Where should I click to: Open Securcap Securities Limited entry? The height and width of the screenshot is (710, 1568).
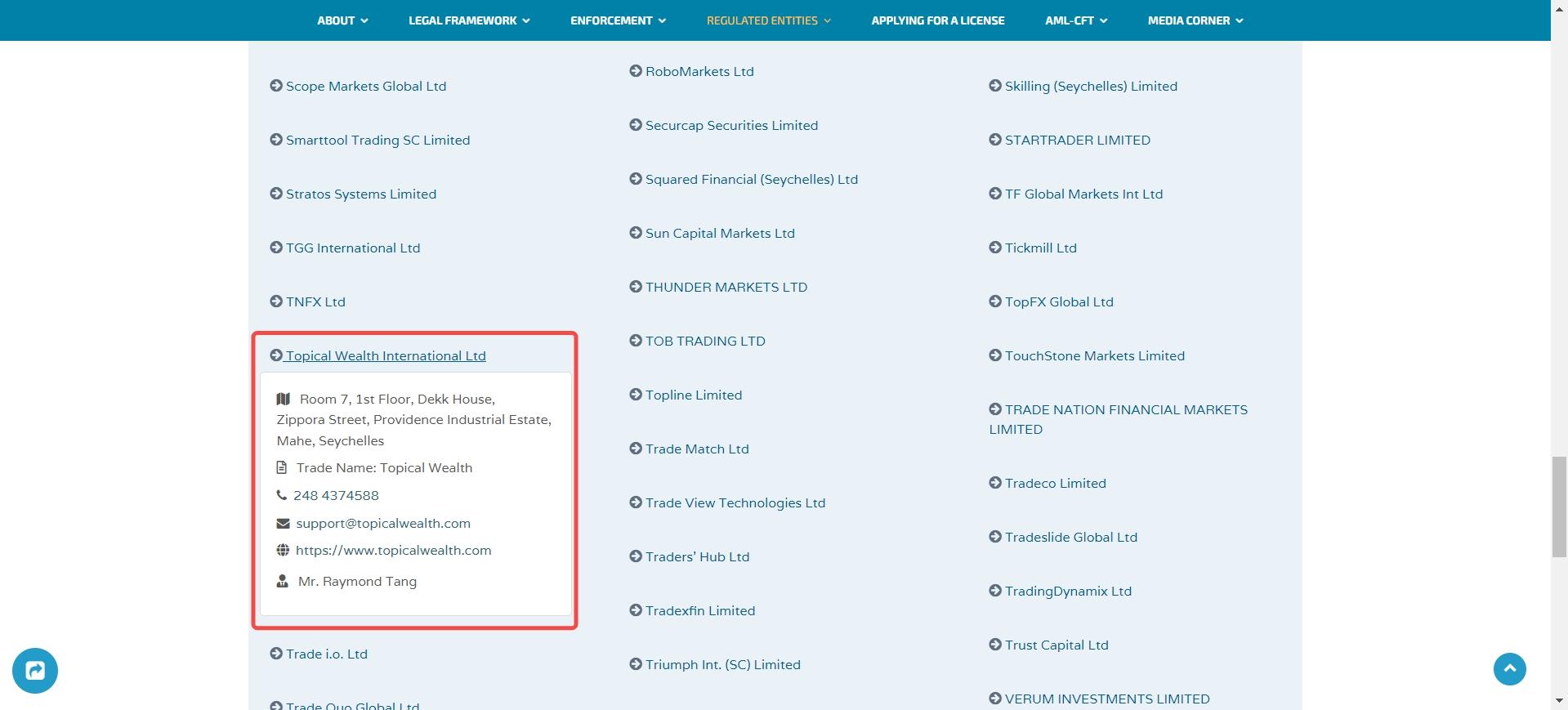724,125
